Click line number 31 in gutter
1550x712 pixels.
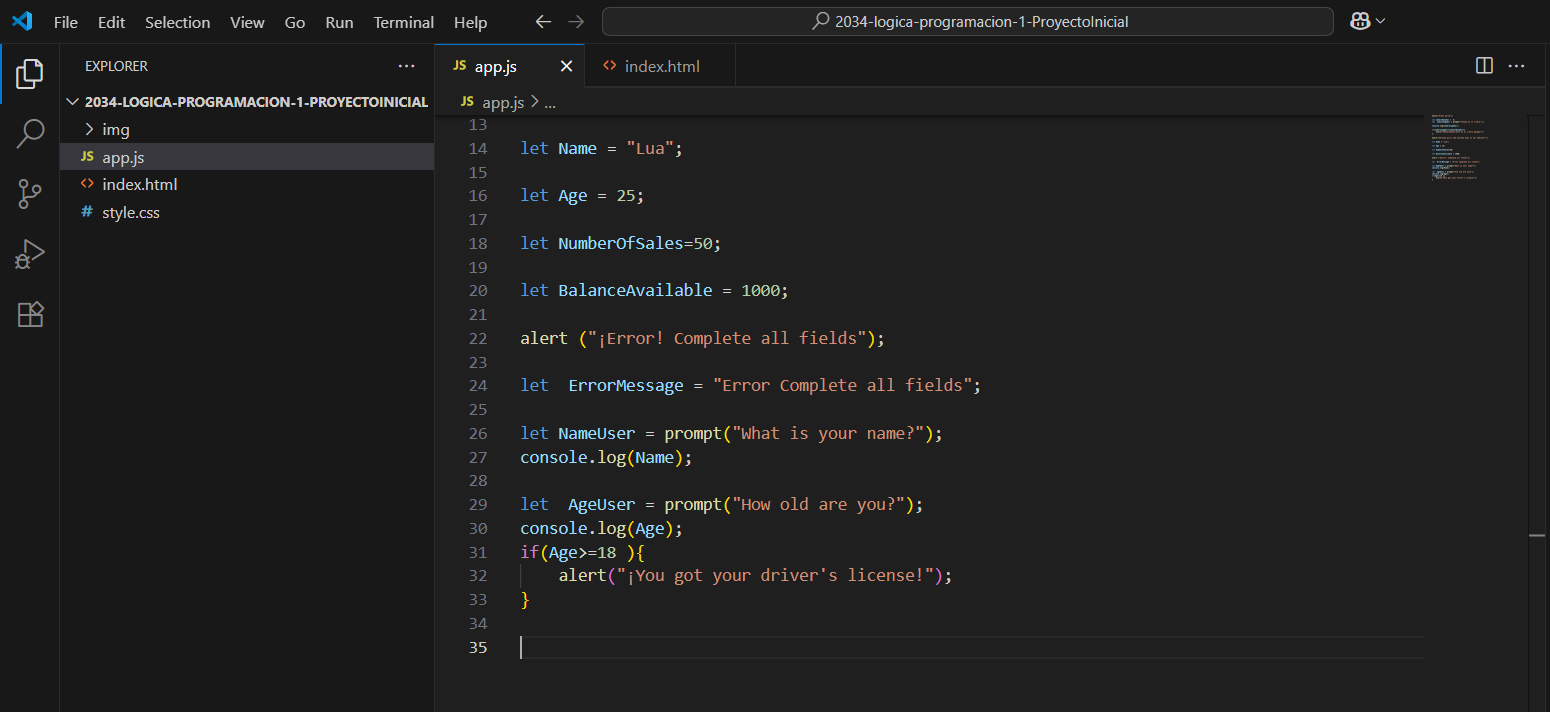(x=477, y=552)
